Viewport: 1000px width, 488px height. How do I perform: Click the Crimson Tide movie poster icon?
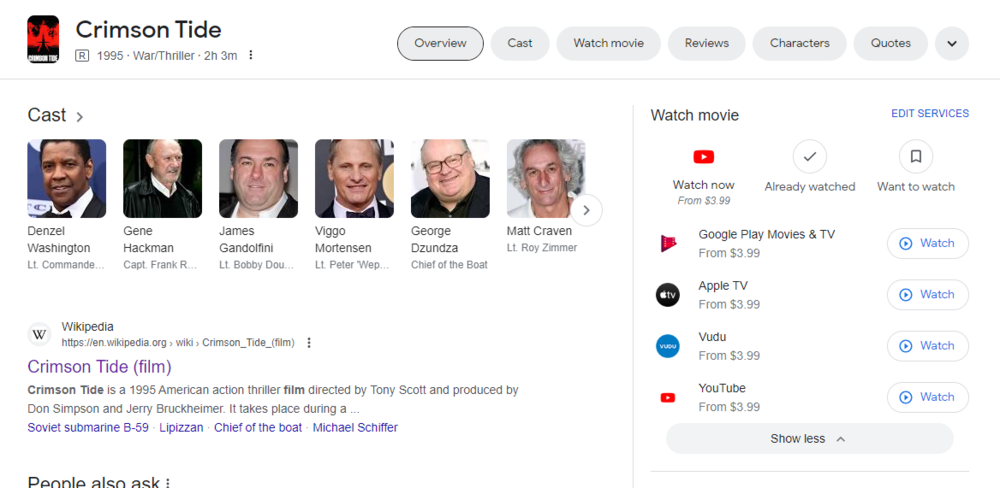tap(43, 41)
